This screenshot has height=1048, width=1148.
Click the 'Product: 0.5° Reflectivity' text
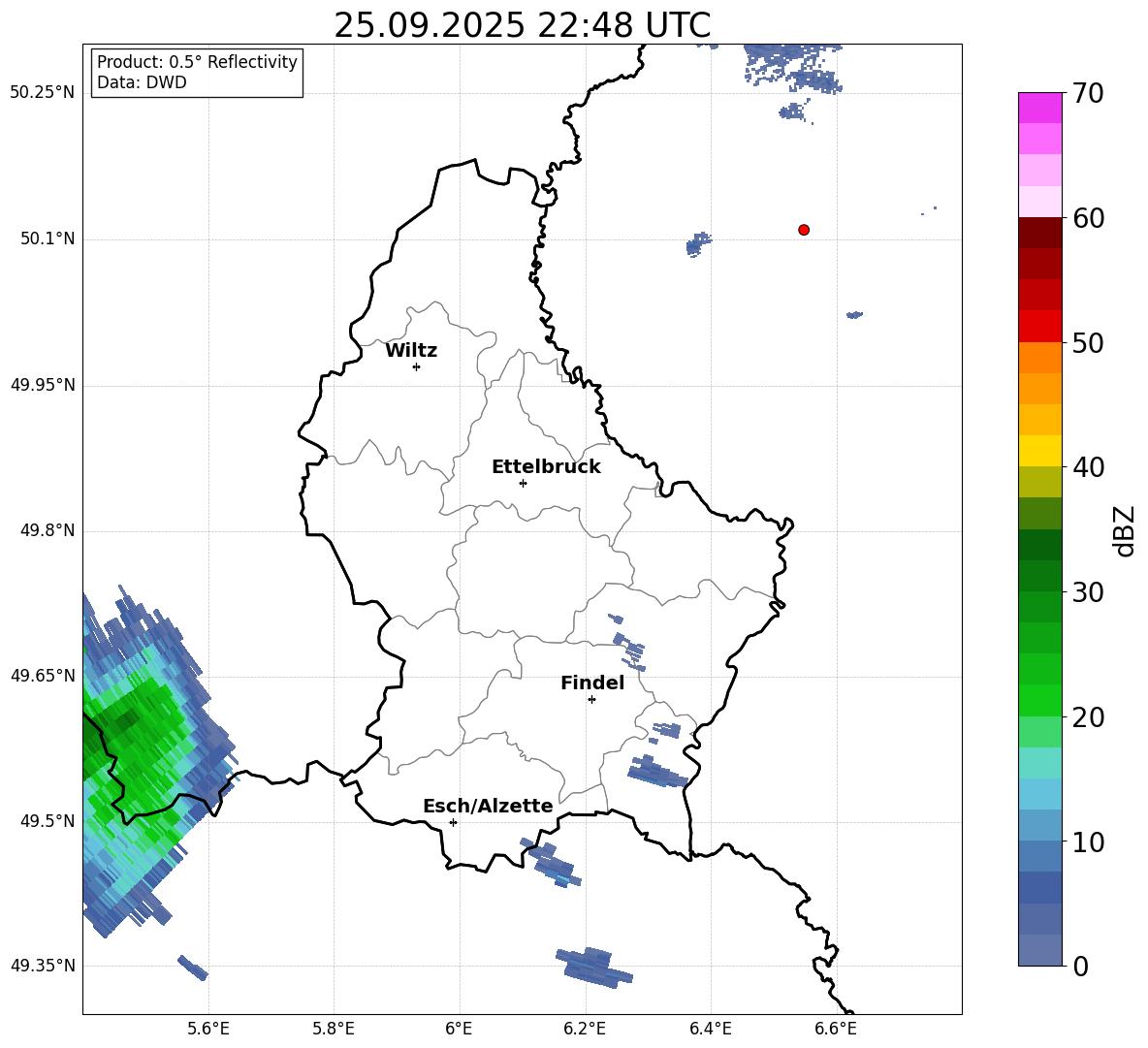pos(197,62)
